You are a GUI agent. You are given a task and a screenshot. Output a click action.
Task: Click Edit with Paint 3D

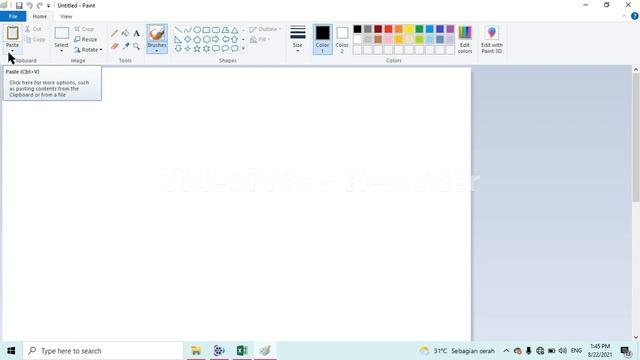pyautogui.click(x=492, y=39)
